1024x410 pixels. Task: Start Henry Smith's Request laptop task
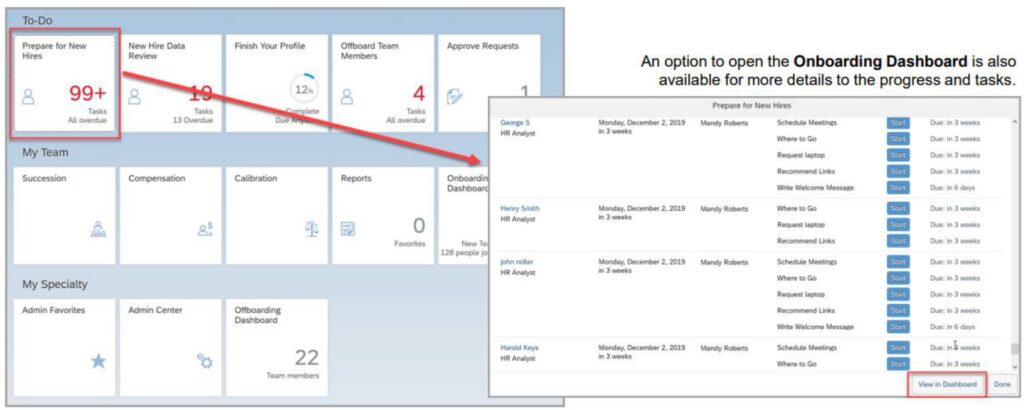tap(898, 225)
